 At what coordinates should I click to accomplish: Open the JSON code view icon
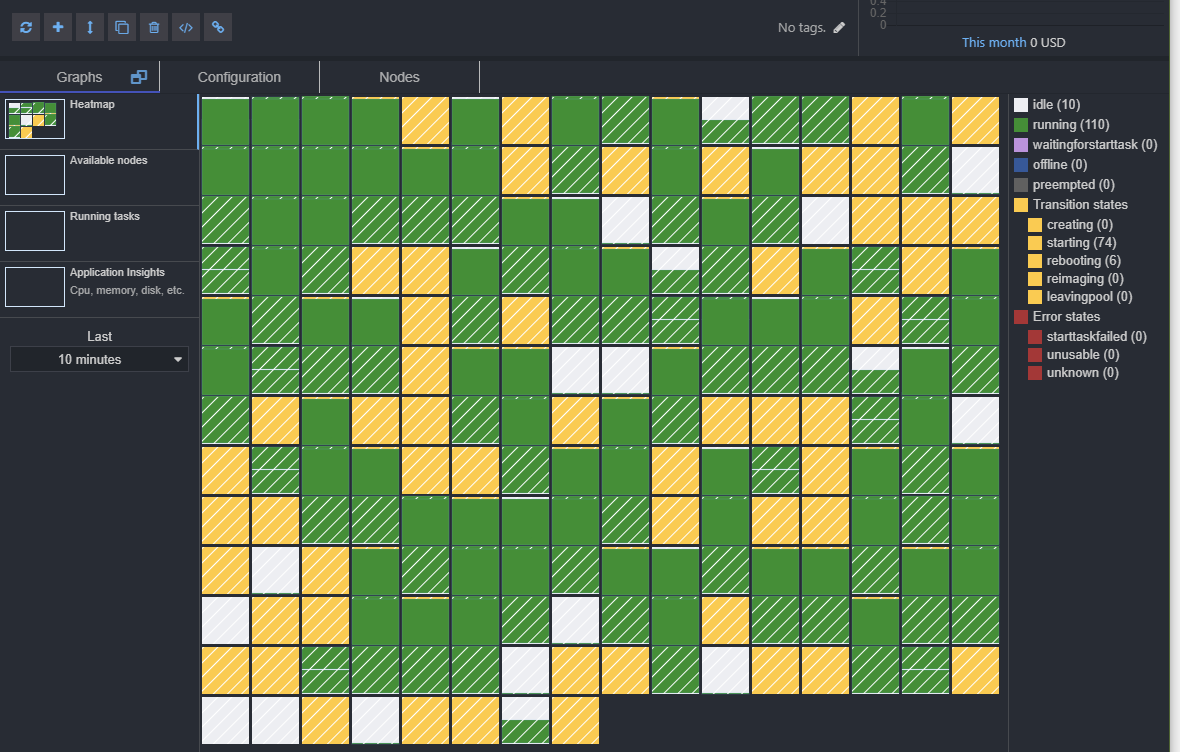[185, 27]
